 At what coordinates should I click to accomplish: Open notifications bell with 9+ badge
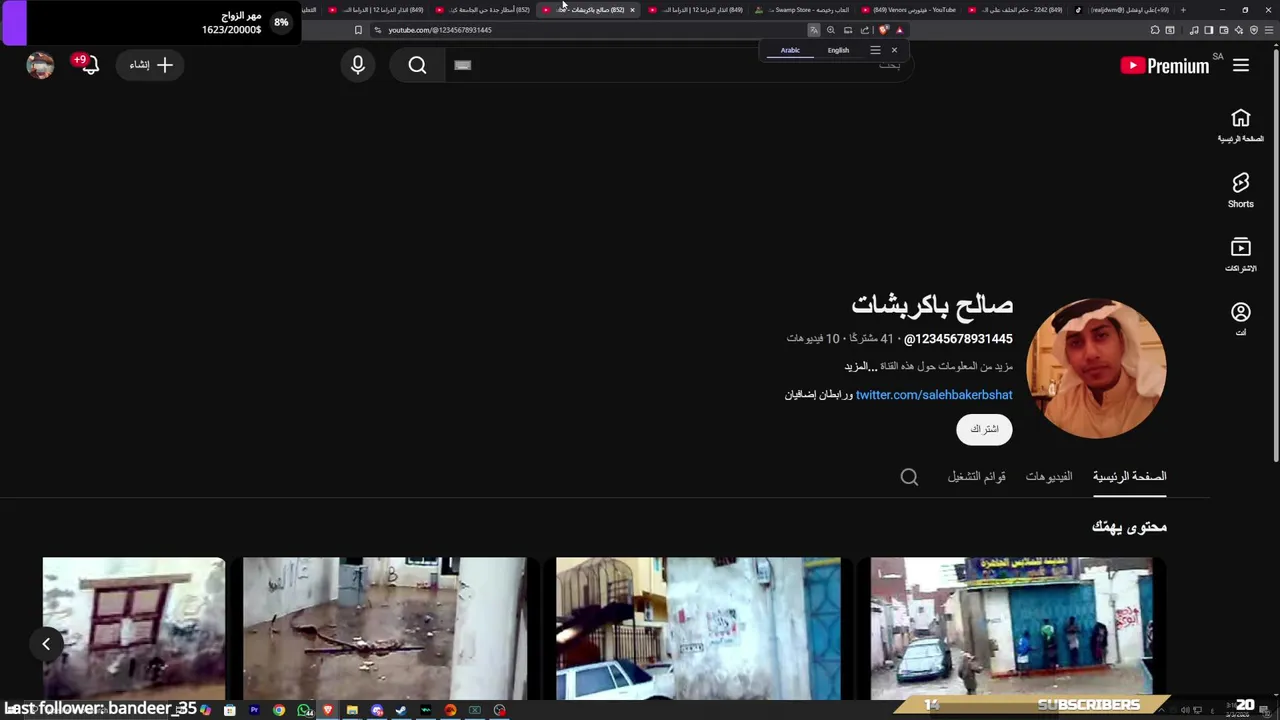pos(89,65)
